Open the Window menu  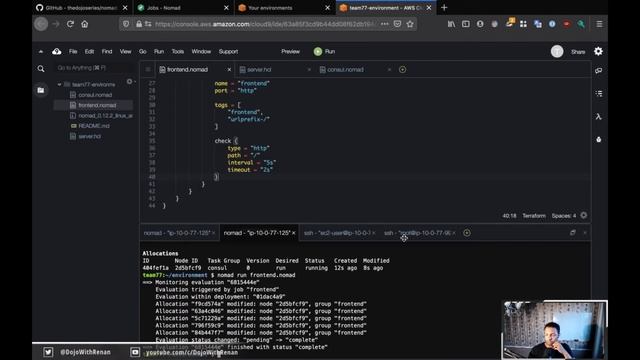tap(201, 51)
